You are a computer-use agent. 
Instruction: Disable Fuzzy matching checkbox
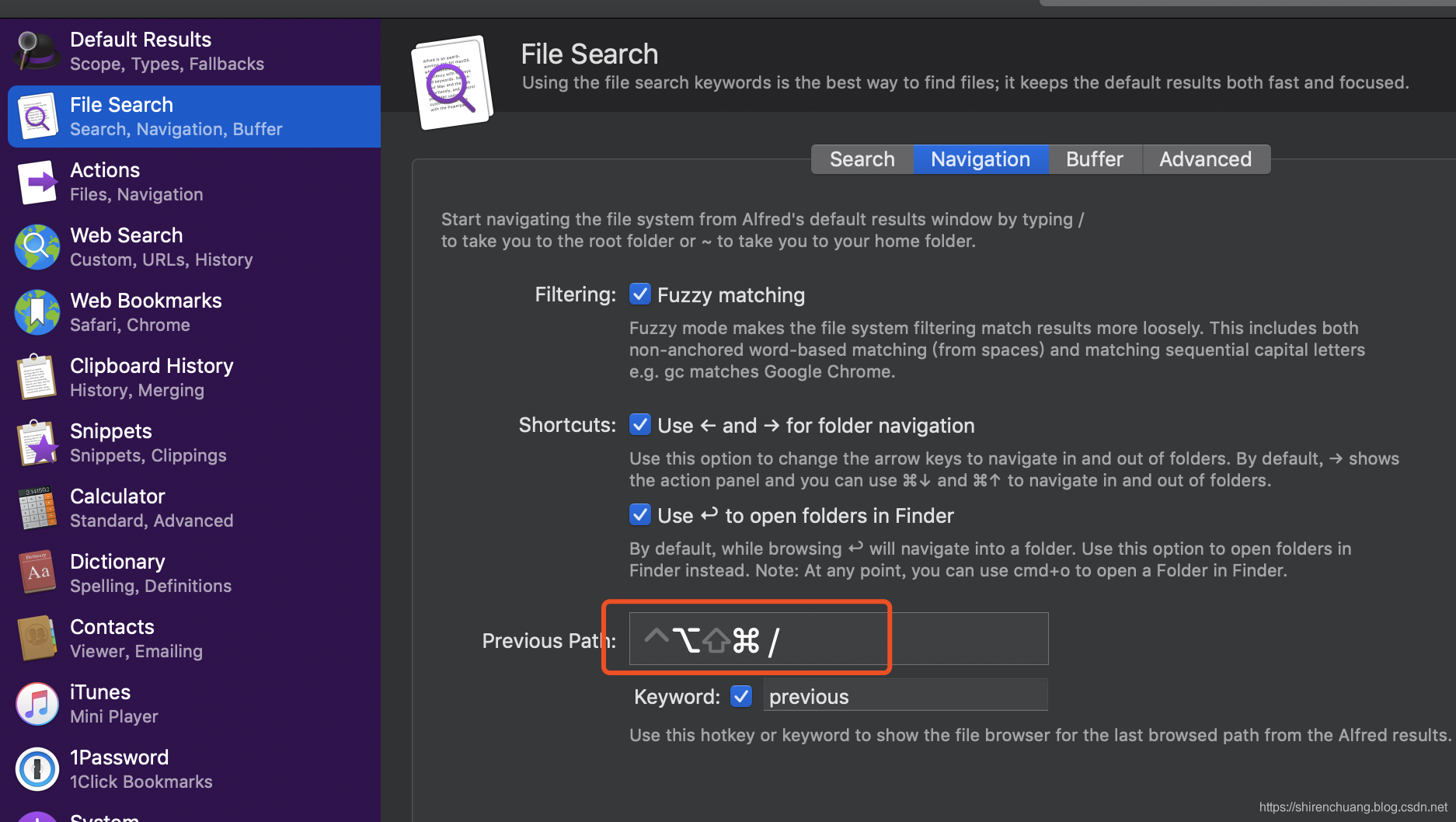tap(639, 294)
